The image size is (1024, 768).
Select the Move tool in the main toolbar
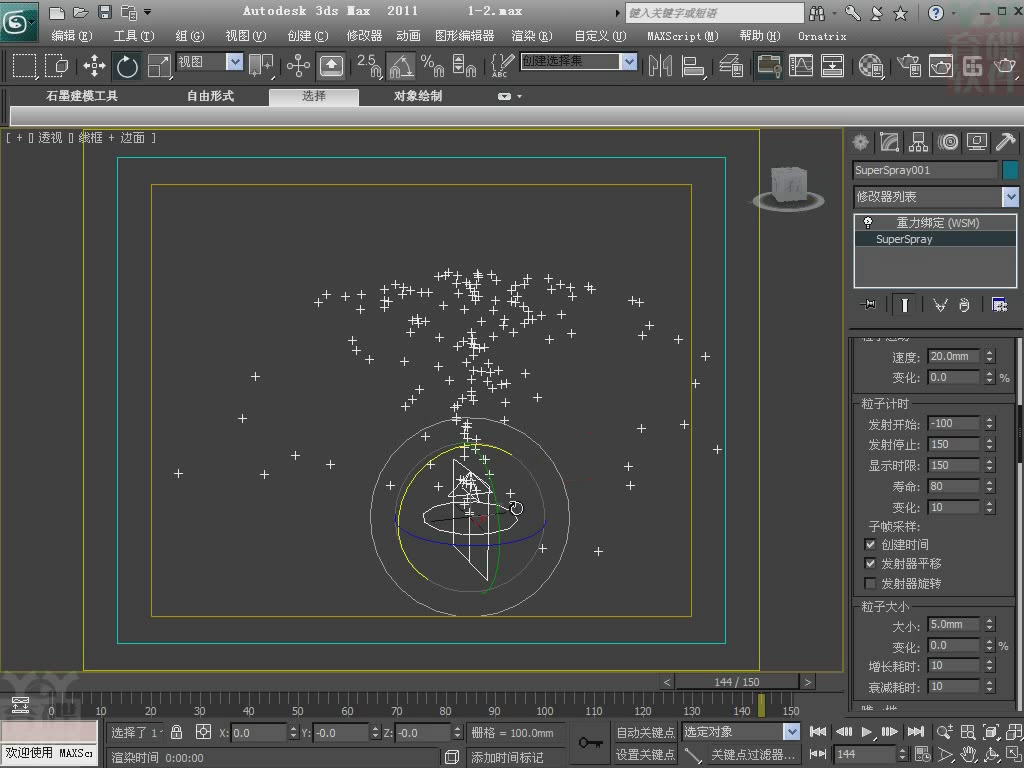[x=95, y=65]
